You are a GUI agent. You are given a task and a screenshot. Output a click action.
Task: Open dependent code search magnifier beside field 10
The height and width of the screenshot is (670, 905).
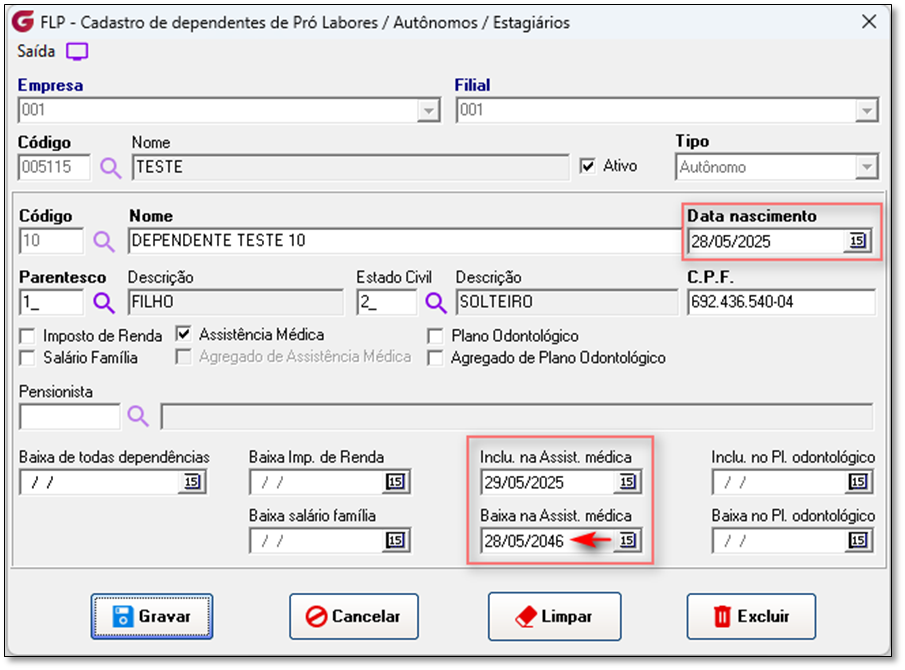tap(104, 241)
